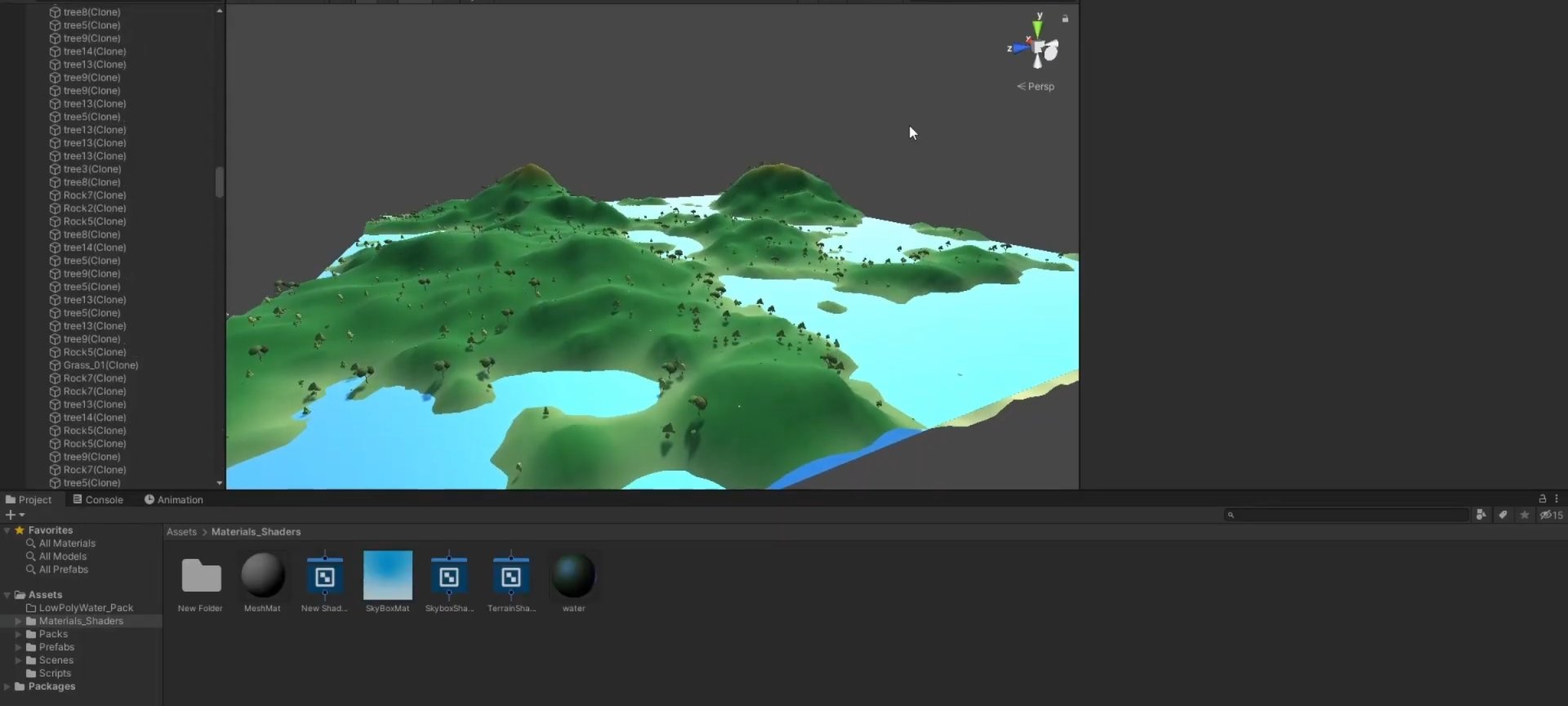1568x706 pixels.
Task: Open the Animation tab
Action: click(174, 499)
